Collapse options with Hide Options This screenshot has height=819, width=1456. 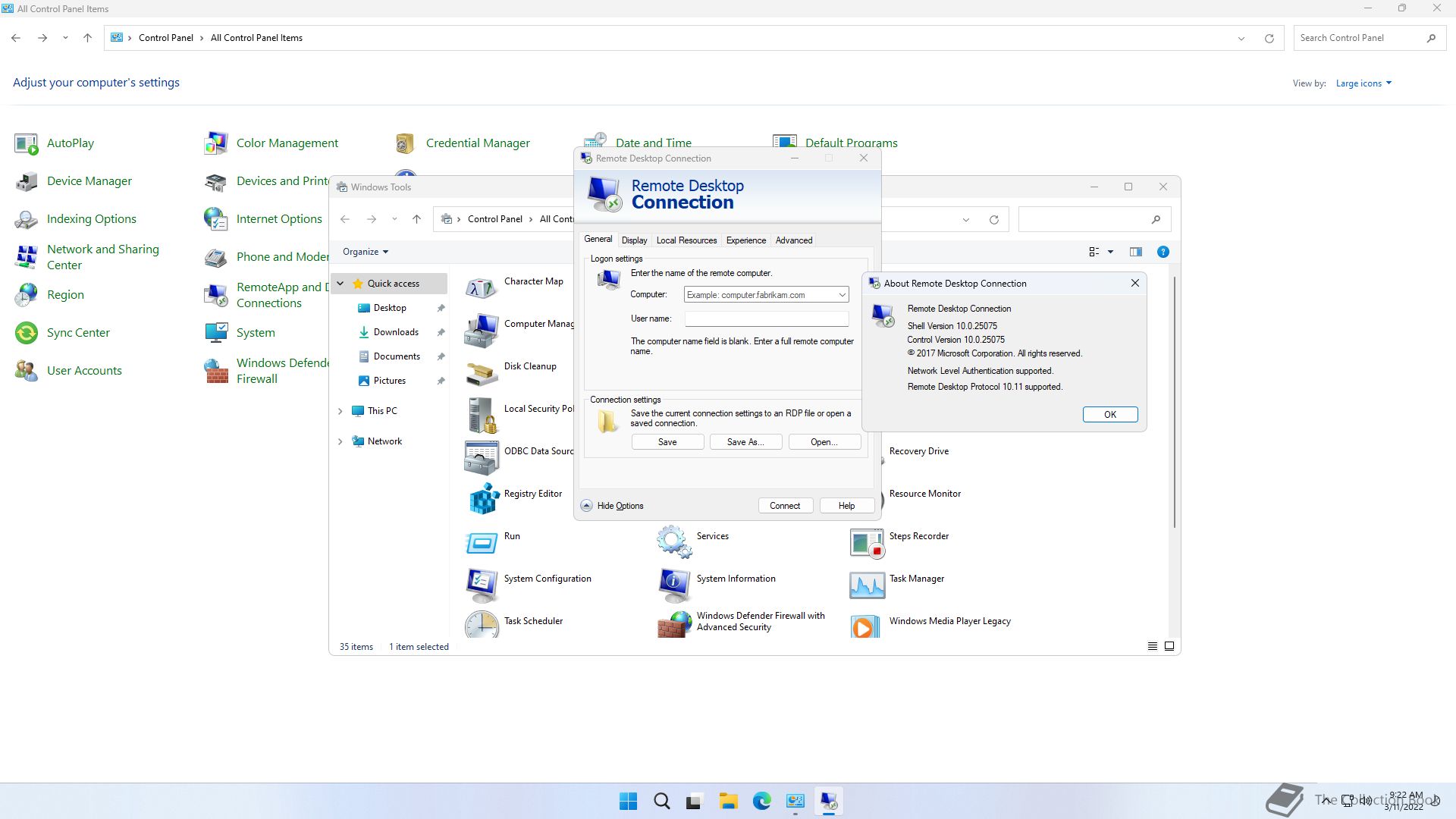(x=612, y=506)
